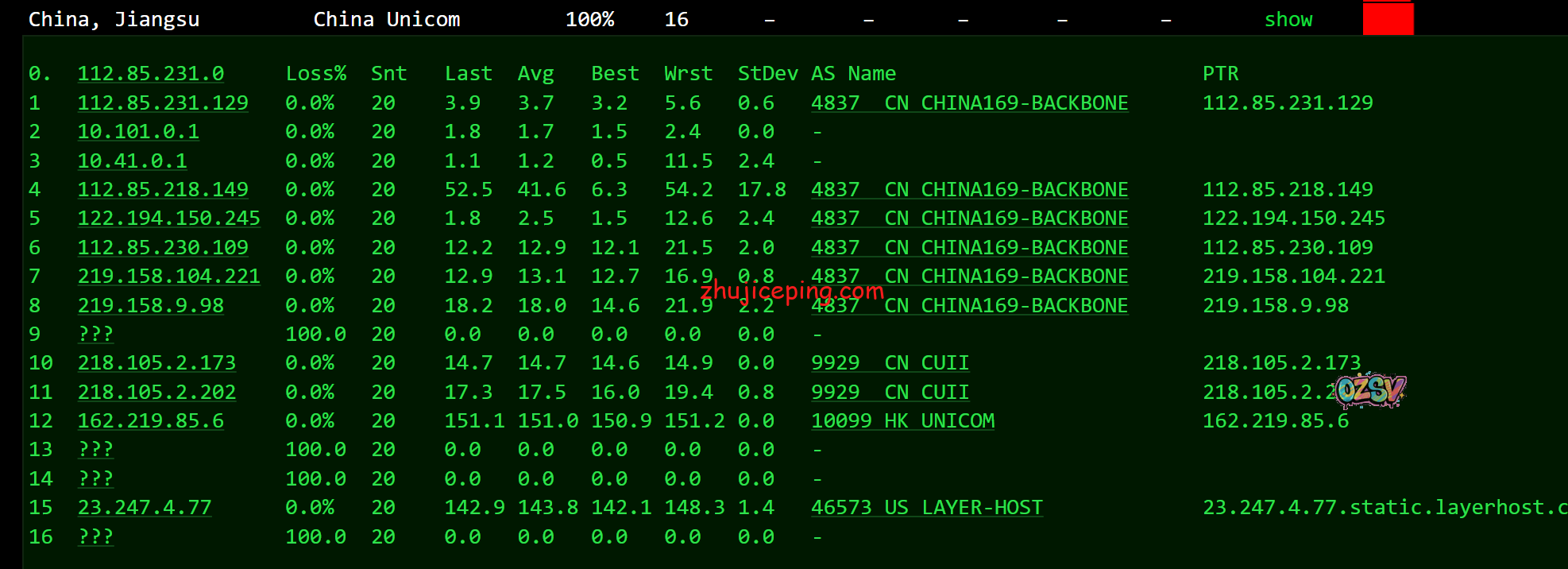Viewport: 1568px width, 569px height.
Task: Open IP link 162.219.85.6
Action: point(150,421)
